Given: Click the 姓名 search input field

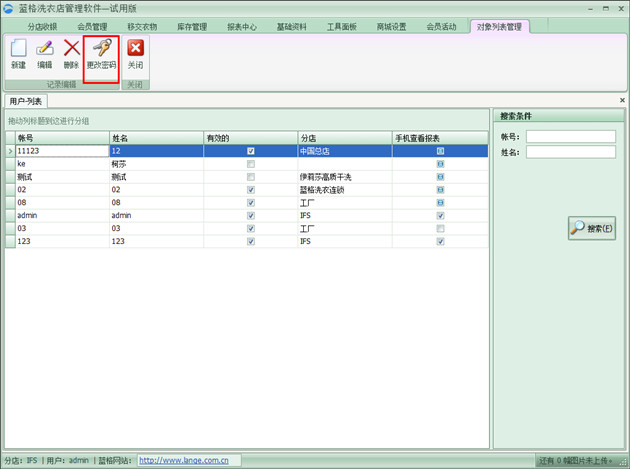Looking at the screenshot, I should point(570,152).
